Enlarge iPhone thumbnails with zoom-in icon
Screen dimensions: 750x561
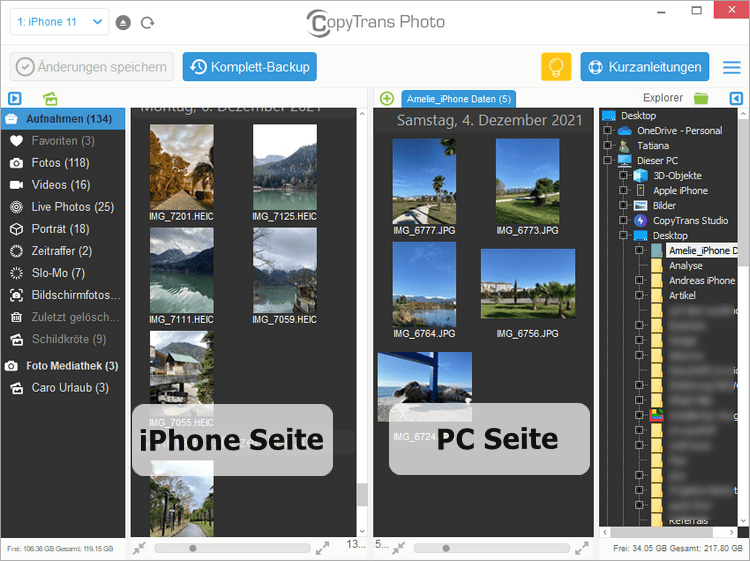pyautogui.click(x=322, y=548)
